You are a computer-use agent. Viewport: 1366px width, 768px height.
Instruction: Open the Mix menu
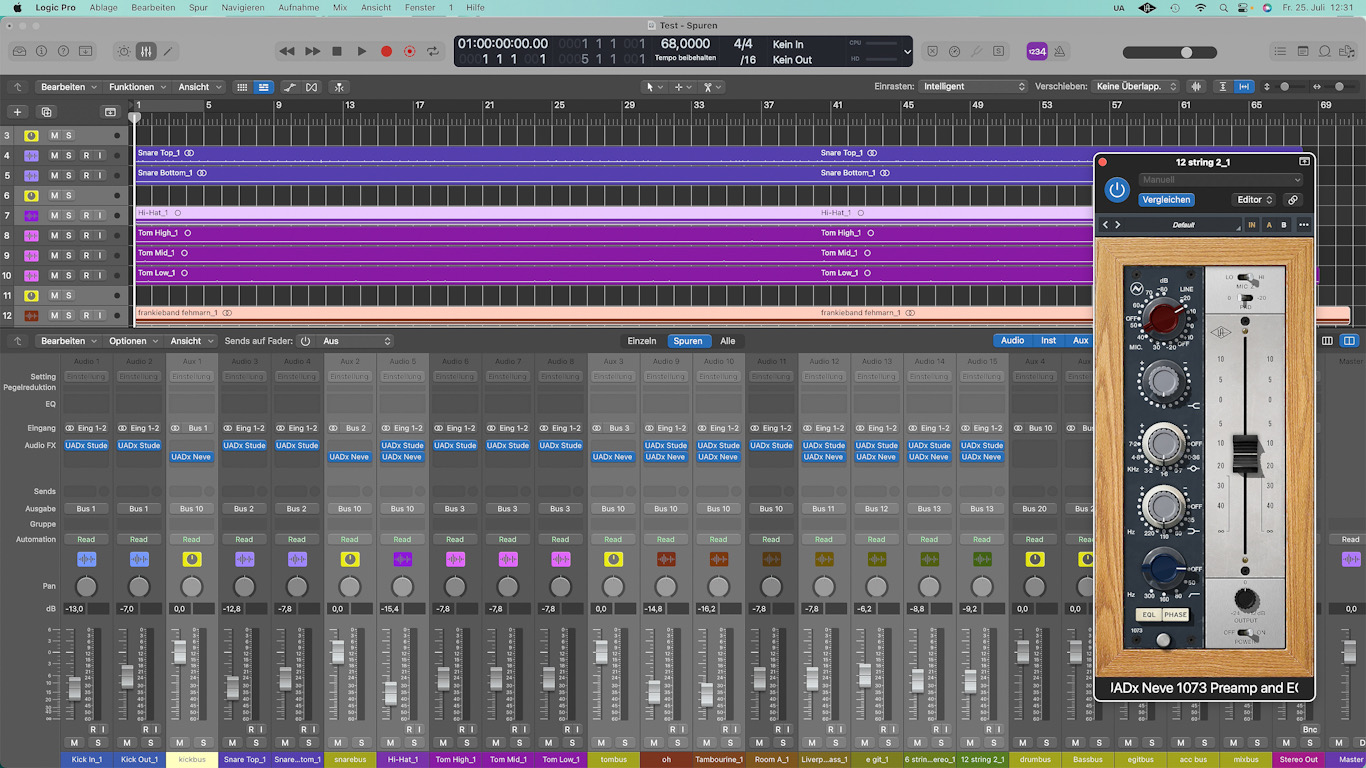point(340,7)
